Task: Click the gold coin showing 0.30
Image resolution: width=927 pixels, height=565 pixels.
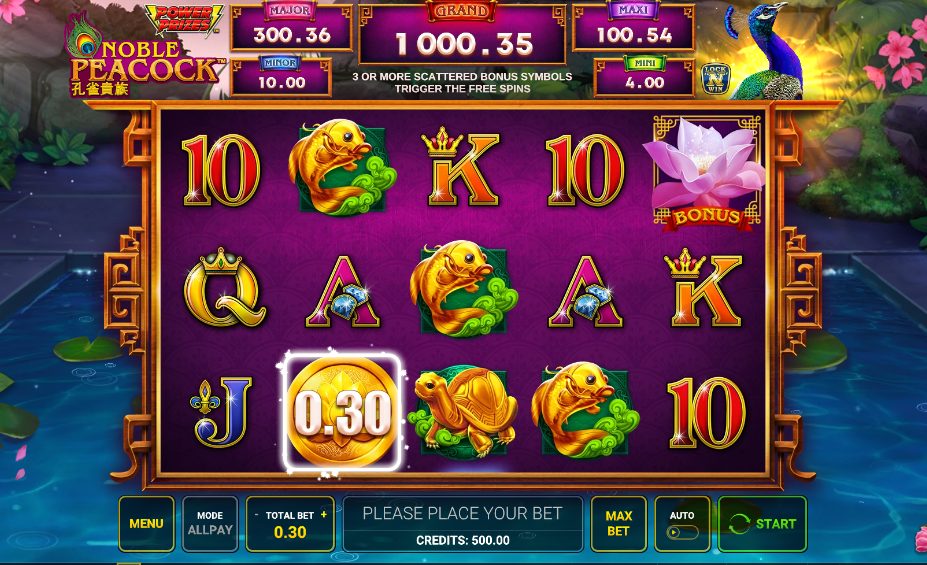Action: point(342,411)
